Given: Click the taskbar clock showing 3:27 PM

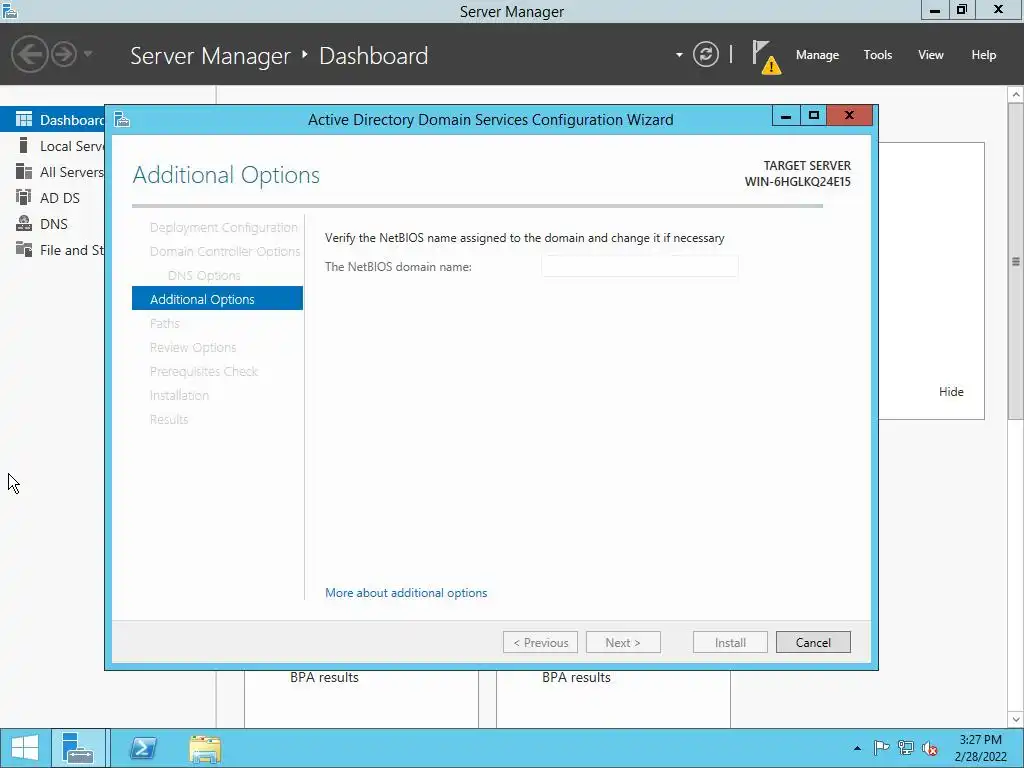Looking at the screenshot, I should (x=980, y=748).
